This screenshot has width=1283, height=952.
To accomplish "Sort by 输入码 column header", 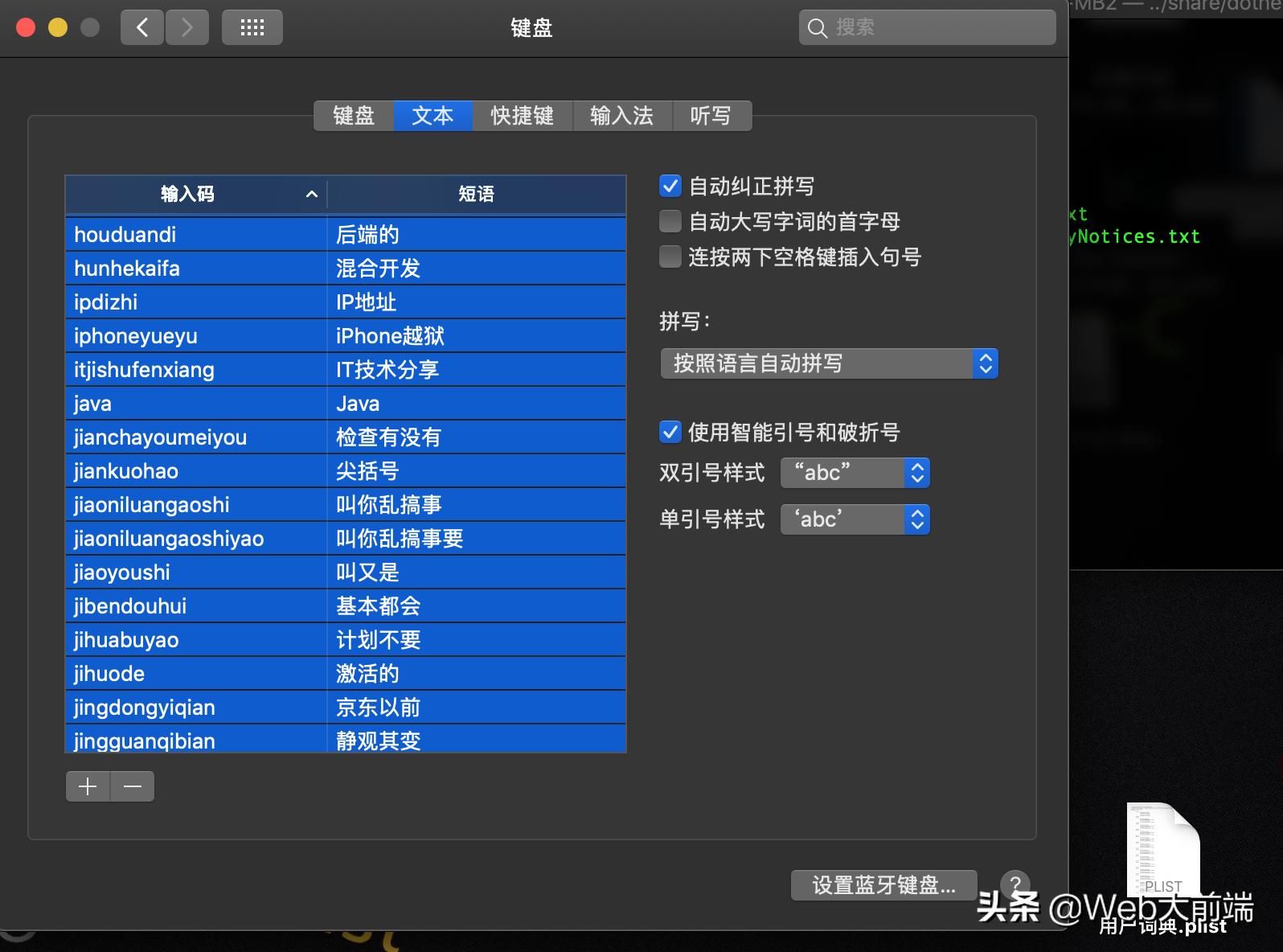I will point(196,194).
